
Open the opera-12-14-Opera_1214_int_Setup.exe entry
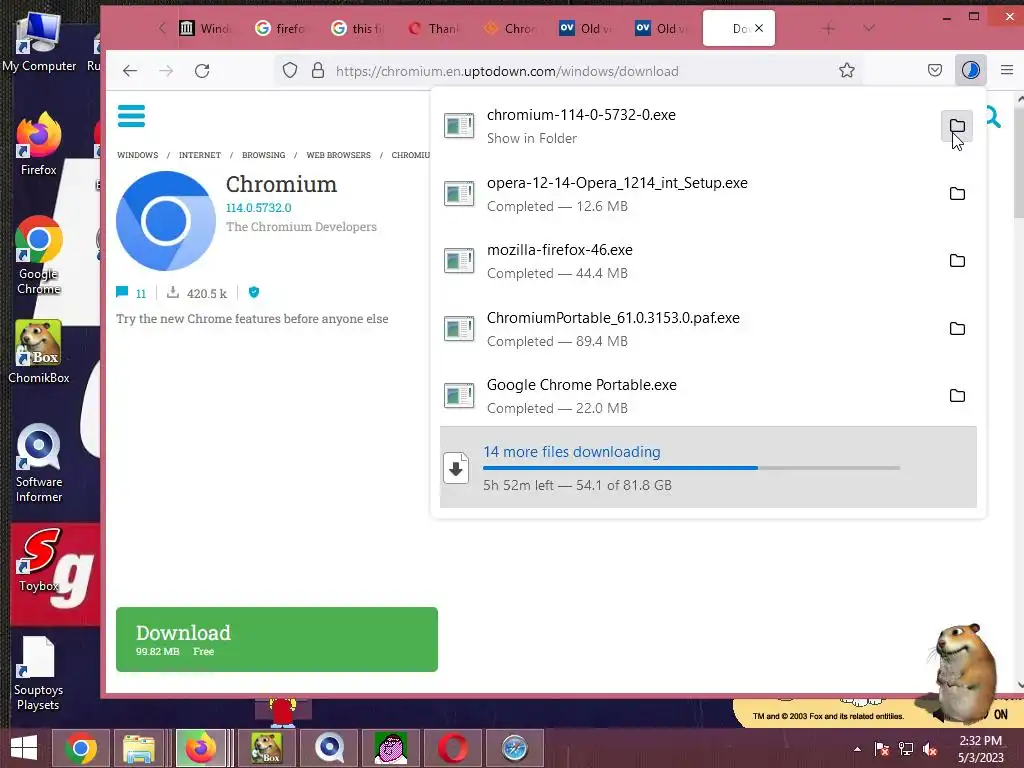coord(686,194)
